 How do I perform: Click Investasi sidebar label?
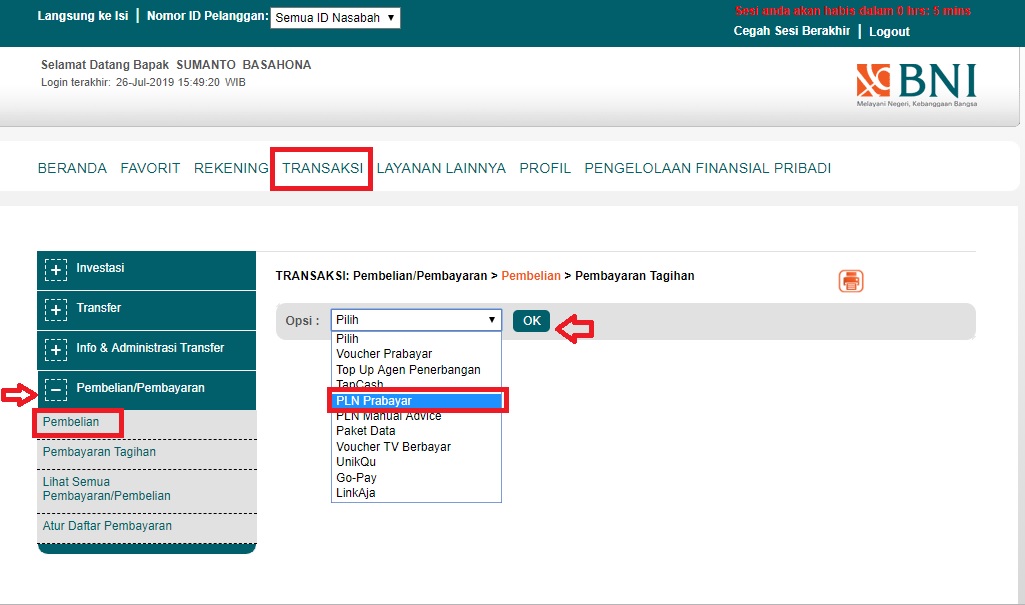click(100, 268)
